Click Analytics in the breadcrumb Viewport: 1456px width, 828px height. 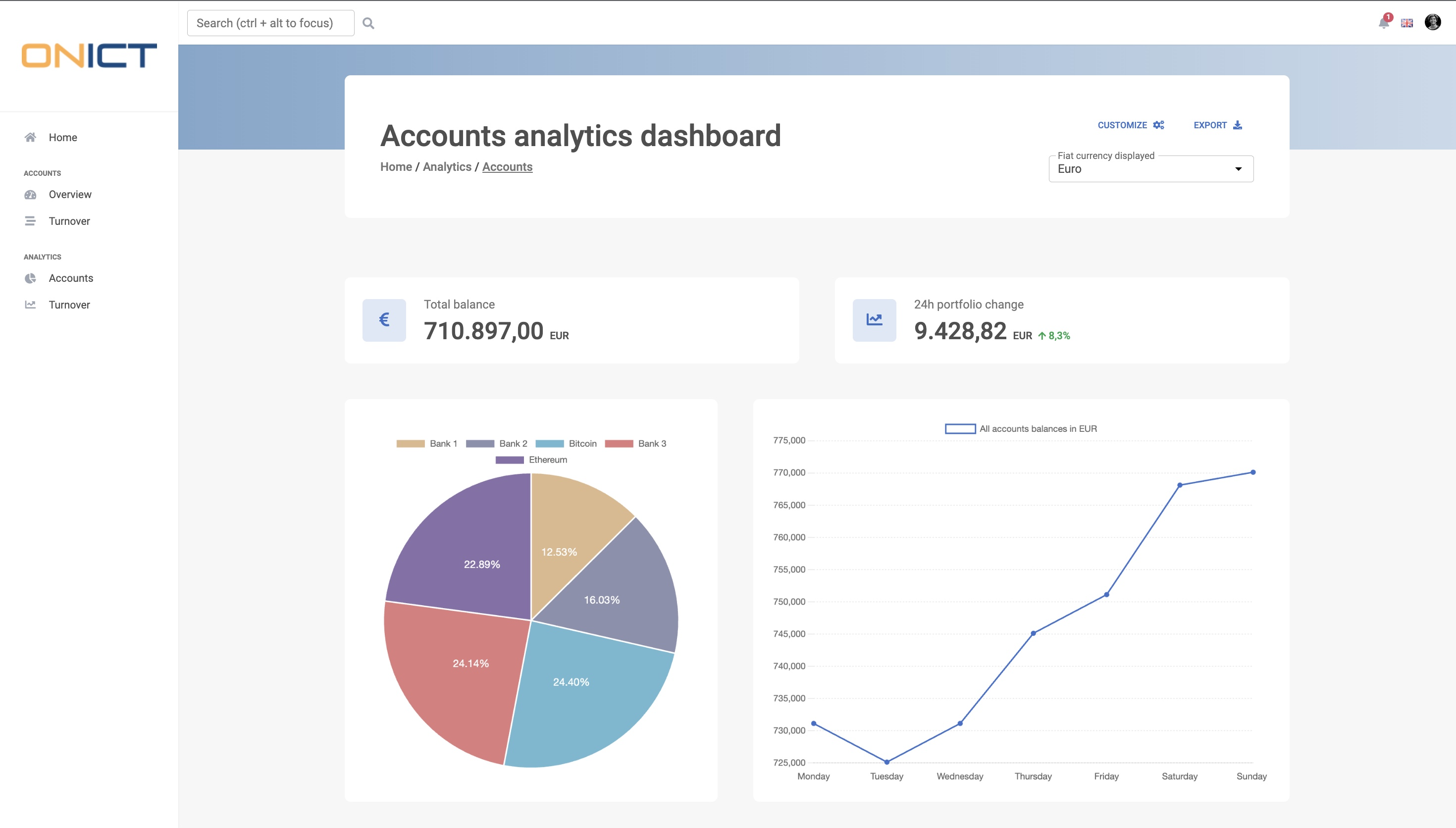(x=447, y=166)
